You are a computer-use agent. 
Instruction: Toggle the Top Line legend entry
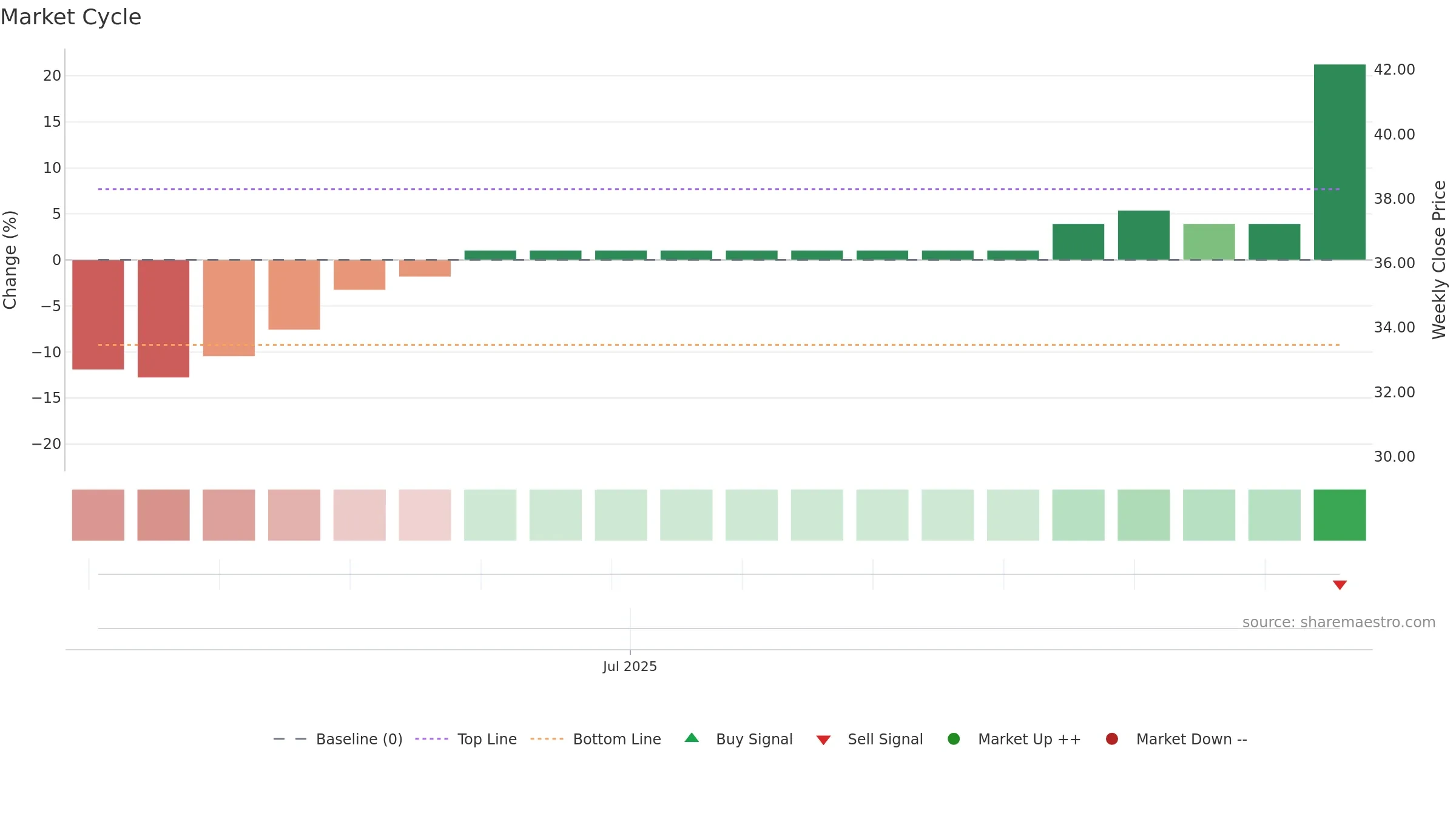(x=466, y=739)
